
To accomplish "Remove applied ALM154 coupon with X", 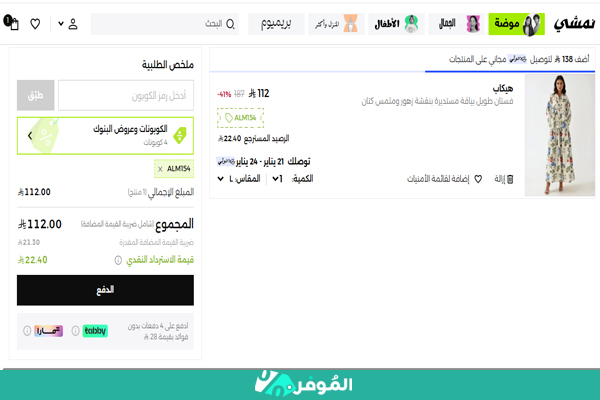I will coord(160,169).
